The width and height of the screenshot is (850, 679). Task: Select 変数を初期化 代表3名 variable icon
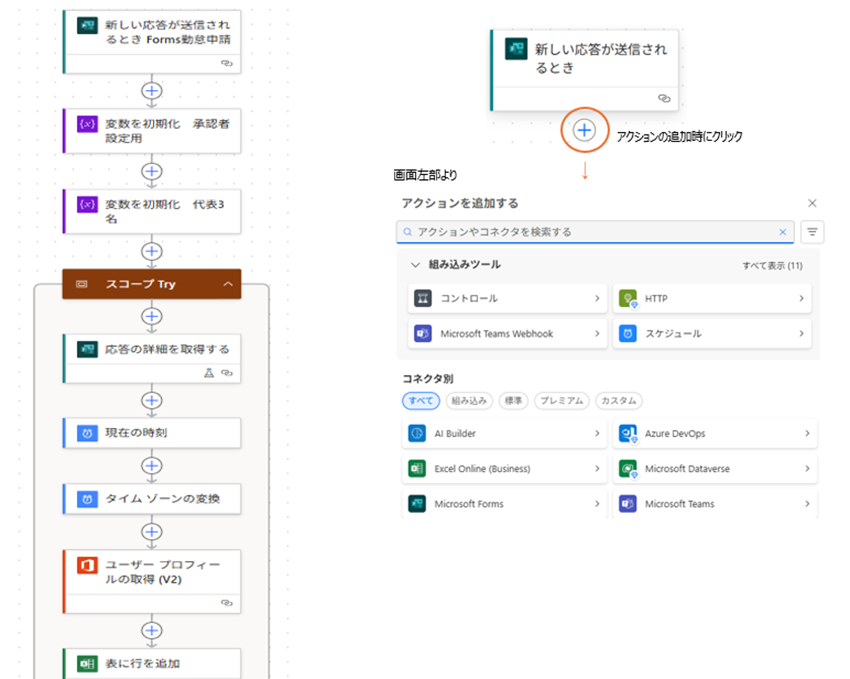point(87,204)
